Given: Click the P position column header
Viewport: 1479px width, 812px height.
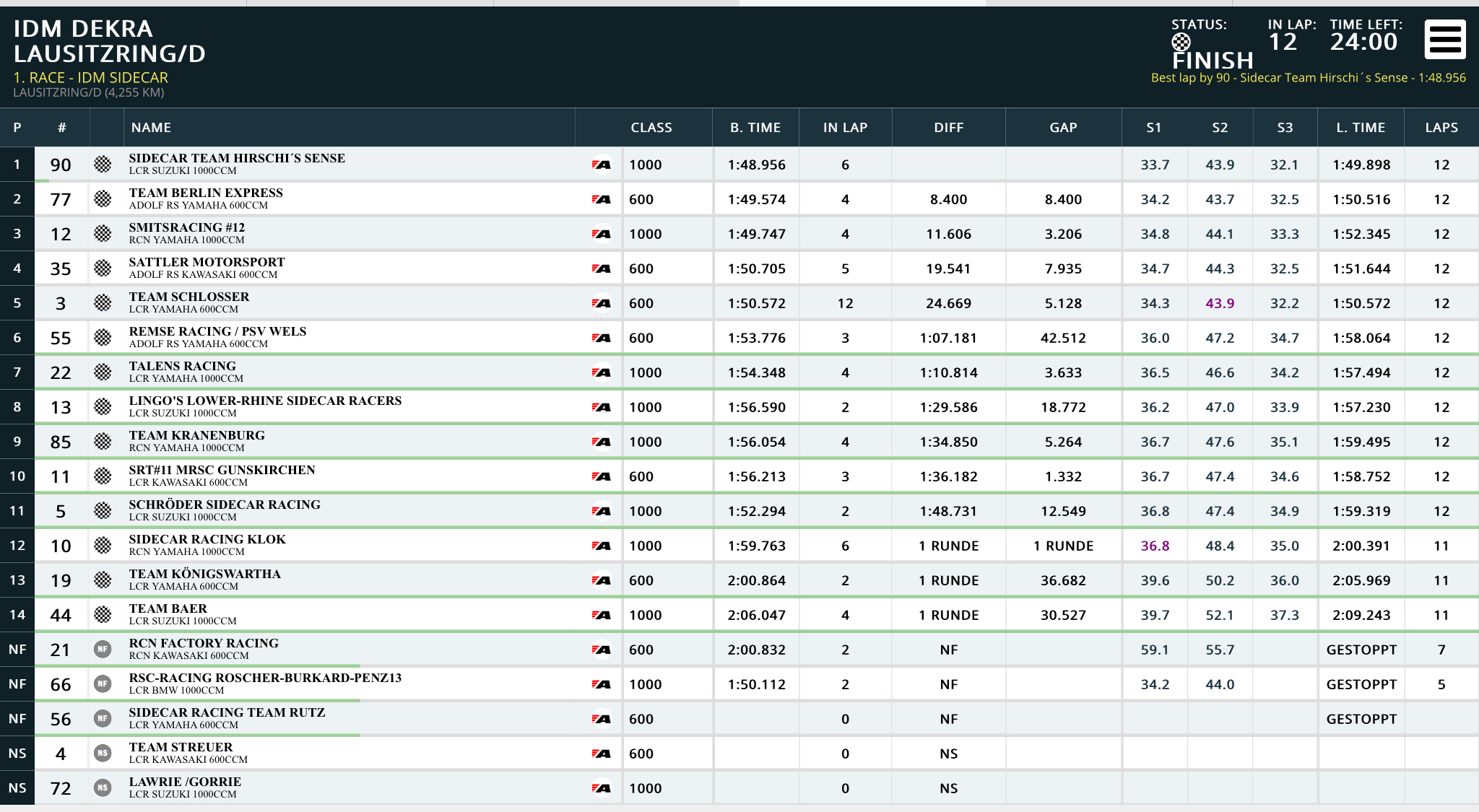Looking at the screenshot, I should pos(17,128).
